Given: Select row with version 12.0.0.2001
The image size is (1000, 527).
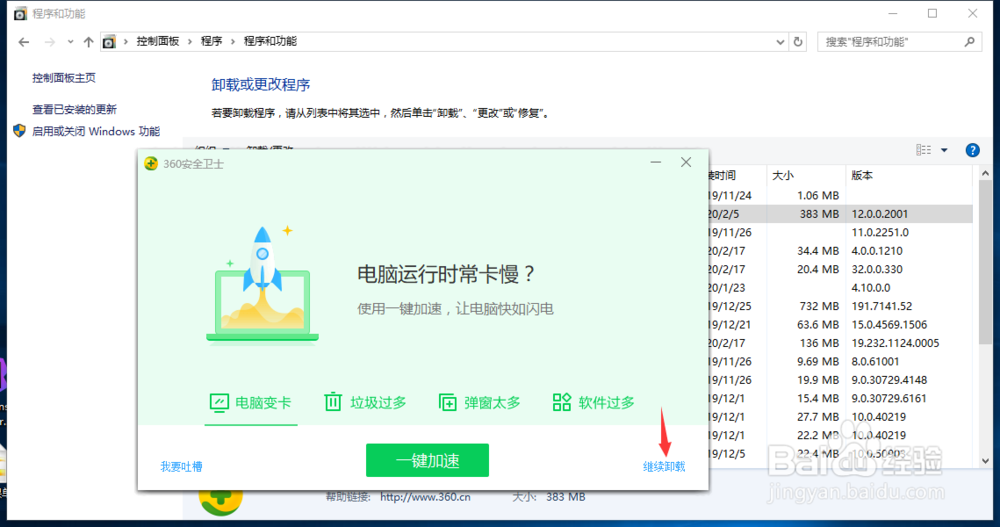Looking at the screenshot, I should click(840, 214).
